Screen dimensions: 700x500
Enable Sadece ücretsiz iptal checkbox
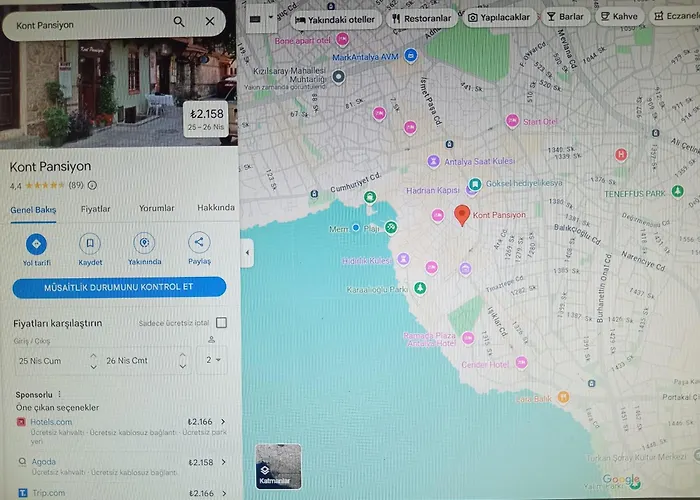pos(221,322)
